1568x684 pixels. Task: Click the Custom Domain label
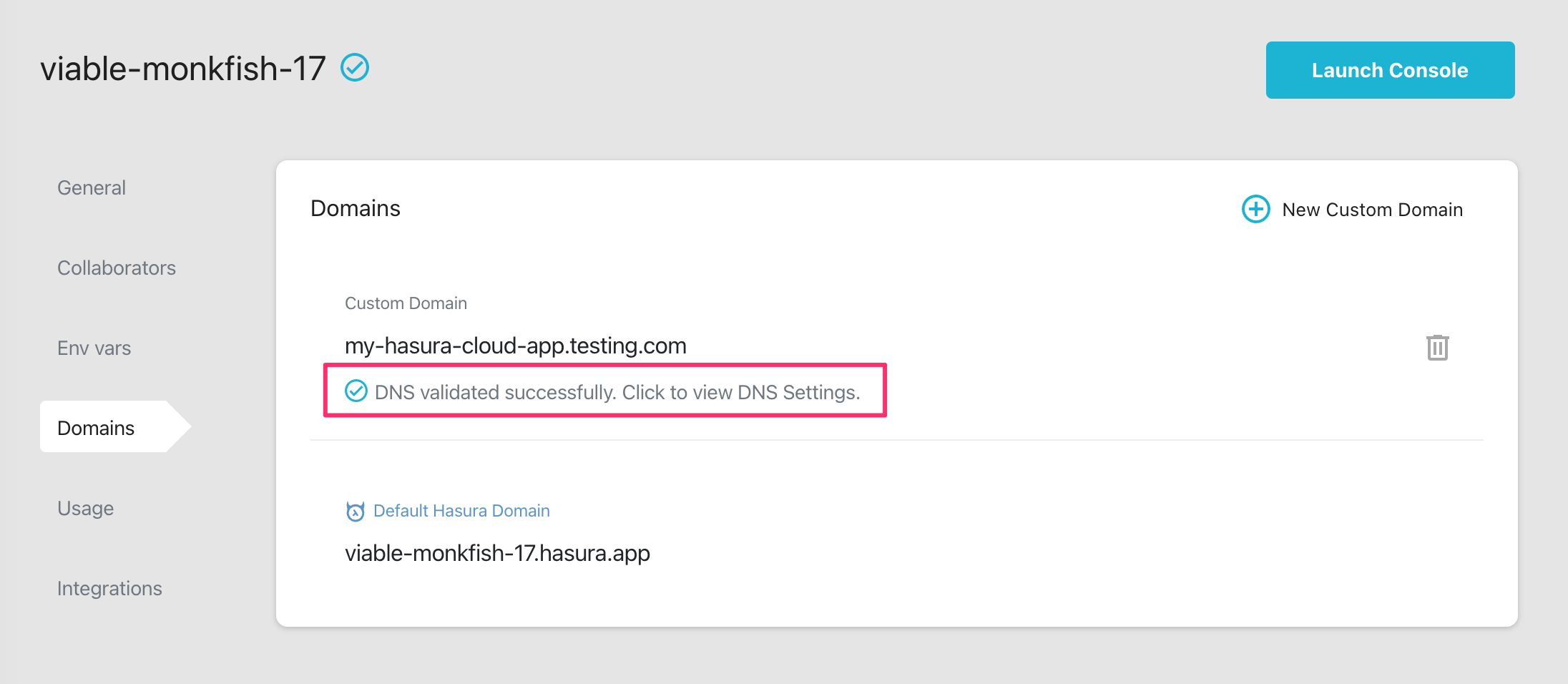(x=406, y=303)
